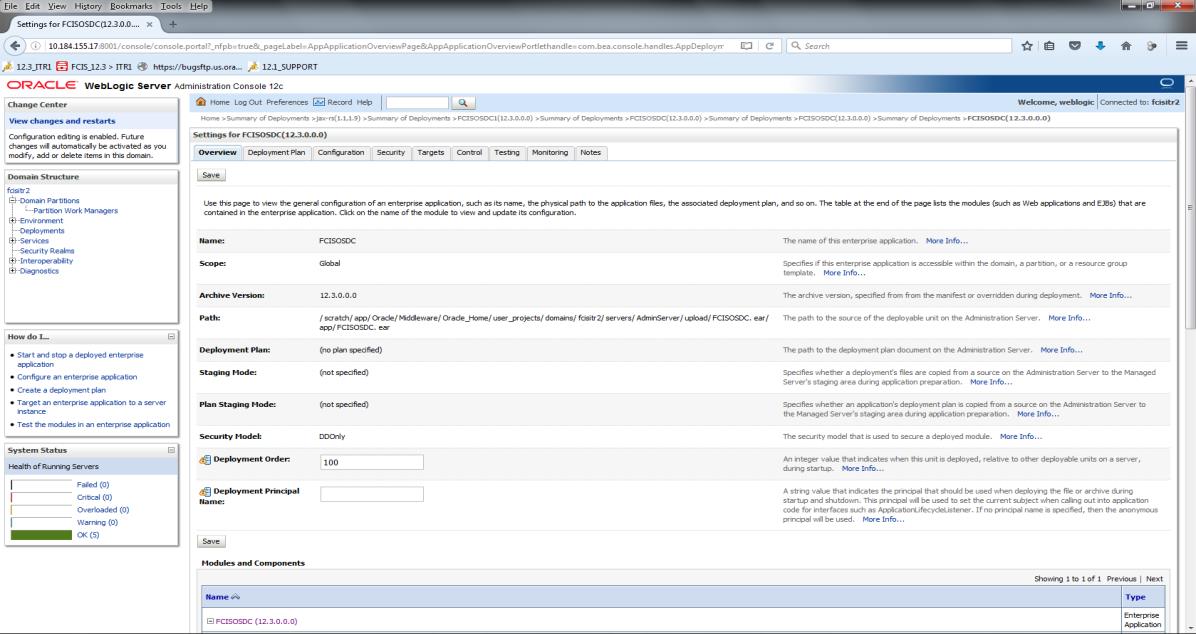The width and height of the screenshot is (1196, 634).
Task: Click in the Deployment Principal Name field
Action: [x=371, y=494]
